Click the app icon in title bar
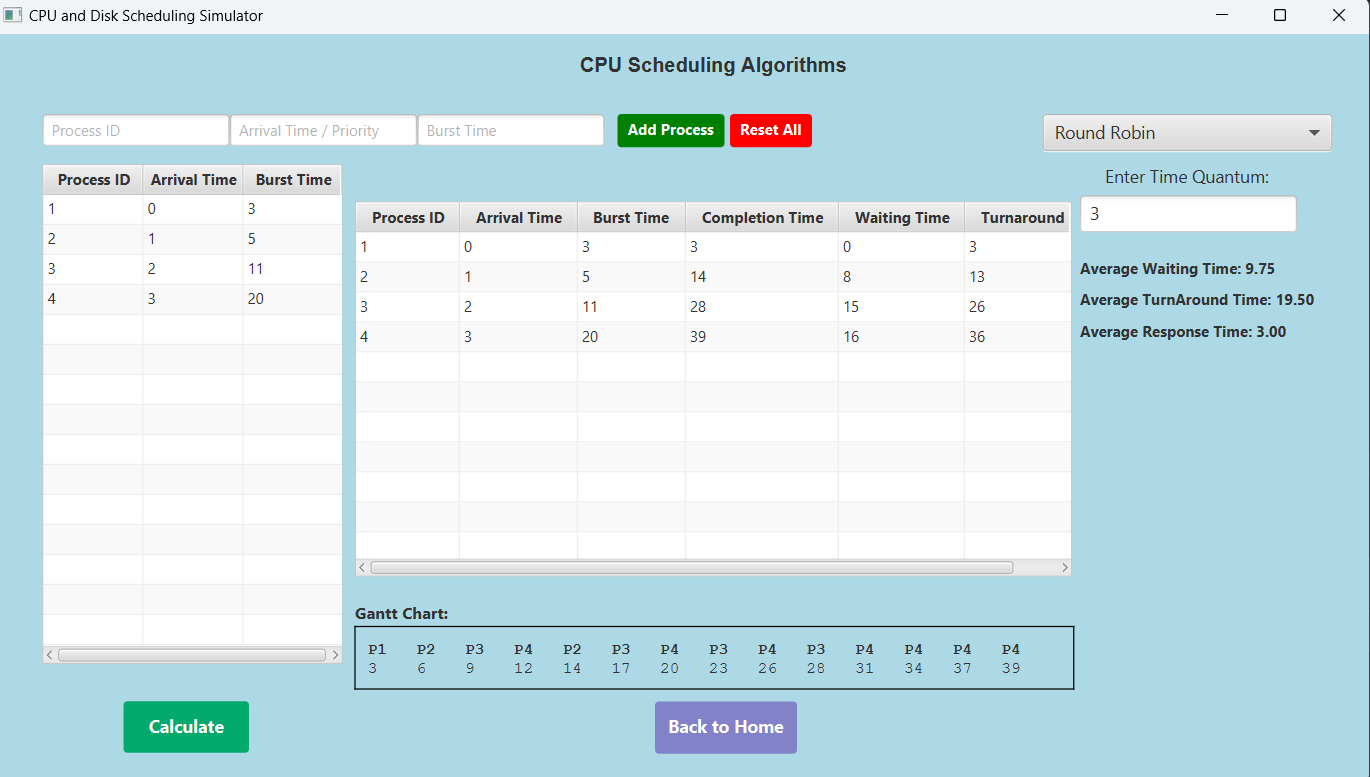The width and height of the screenshot is (1370, 777). tap(13, 16)
